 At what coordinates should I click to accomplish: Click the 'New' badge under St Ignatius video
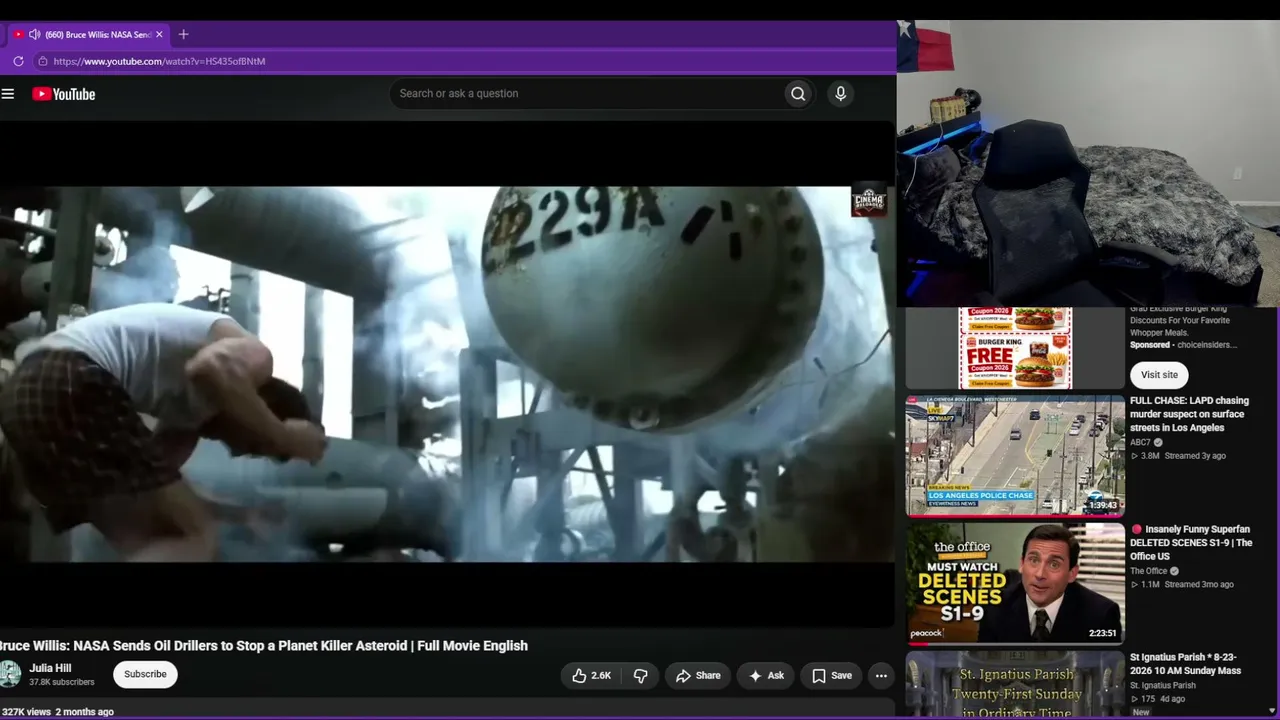tap(1141, 712)
